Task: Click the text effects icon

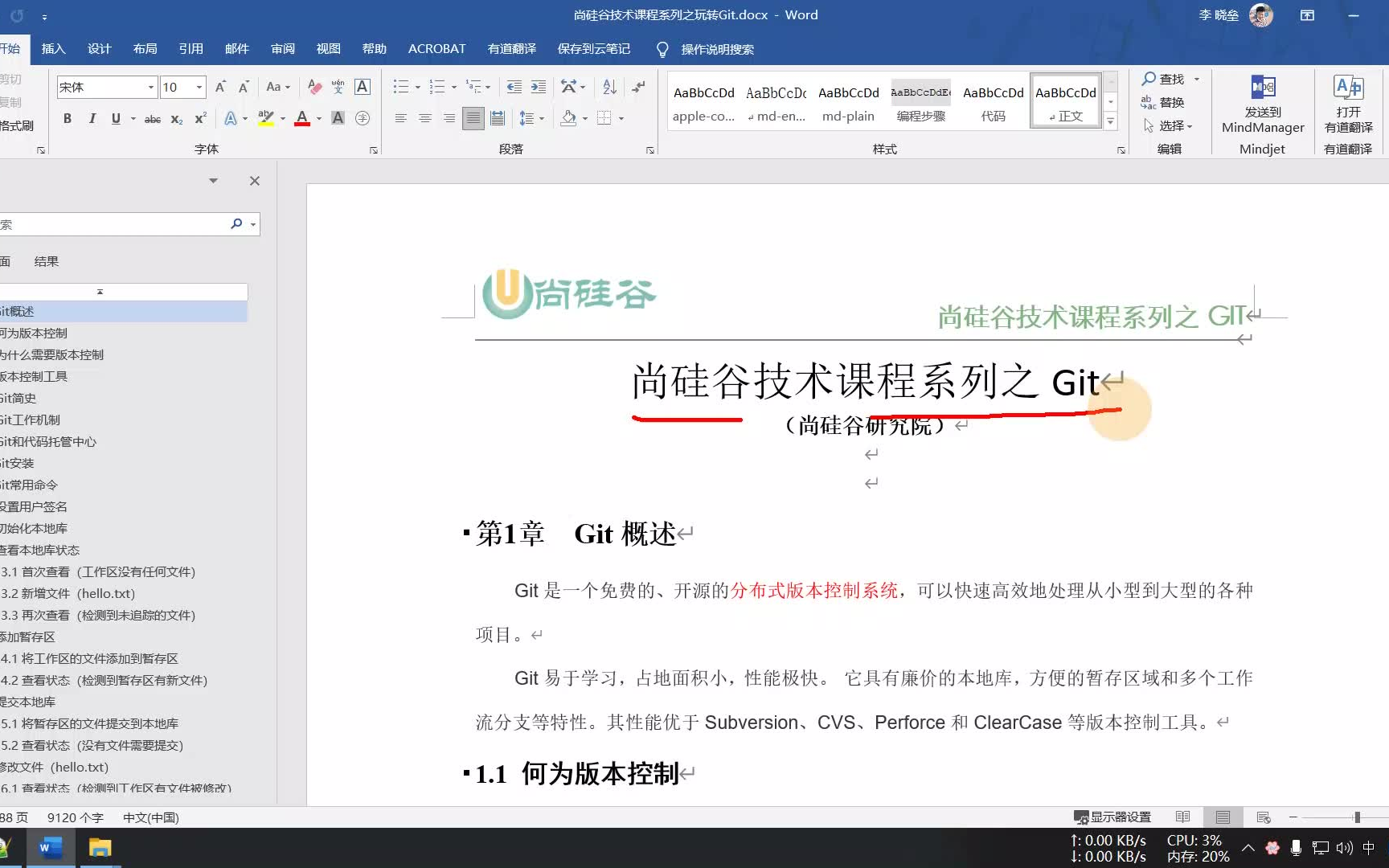Action: coord(231,118)
